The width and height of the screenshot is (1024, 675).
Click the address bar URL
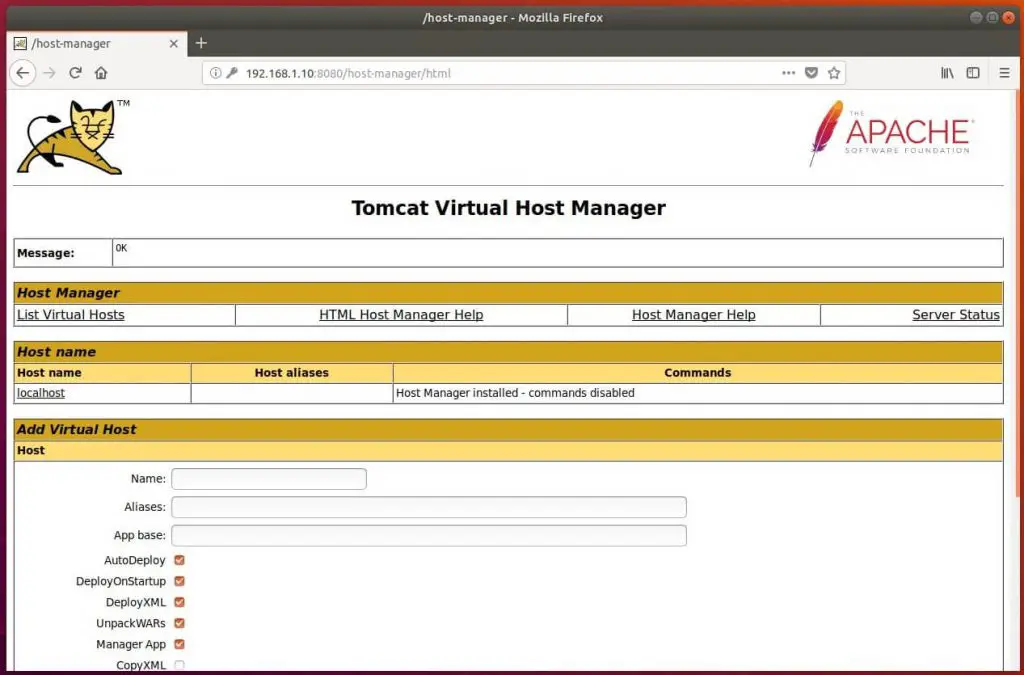pyautogui.click(x=348, y=73)
